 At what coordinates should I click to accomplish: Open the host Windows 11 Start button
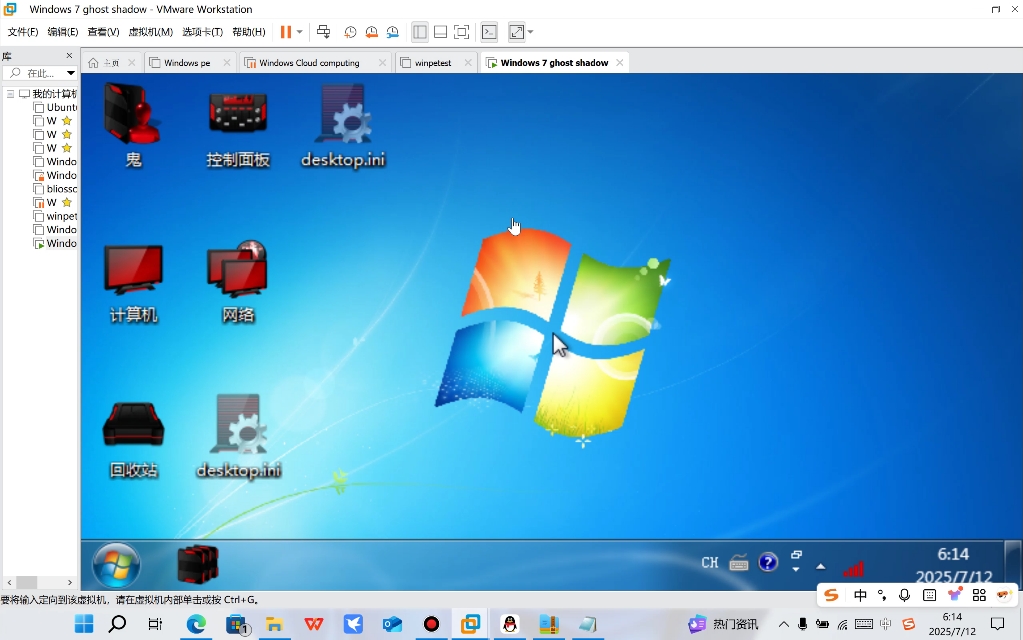click(84, 624)
